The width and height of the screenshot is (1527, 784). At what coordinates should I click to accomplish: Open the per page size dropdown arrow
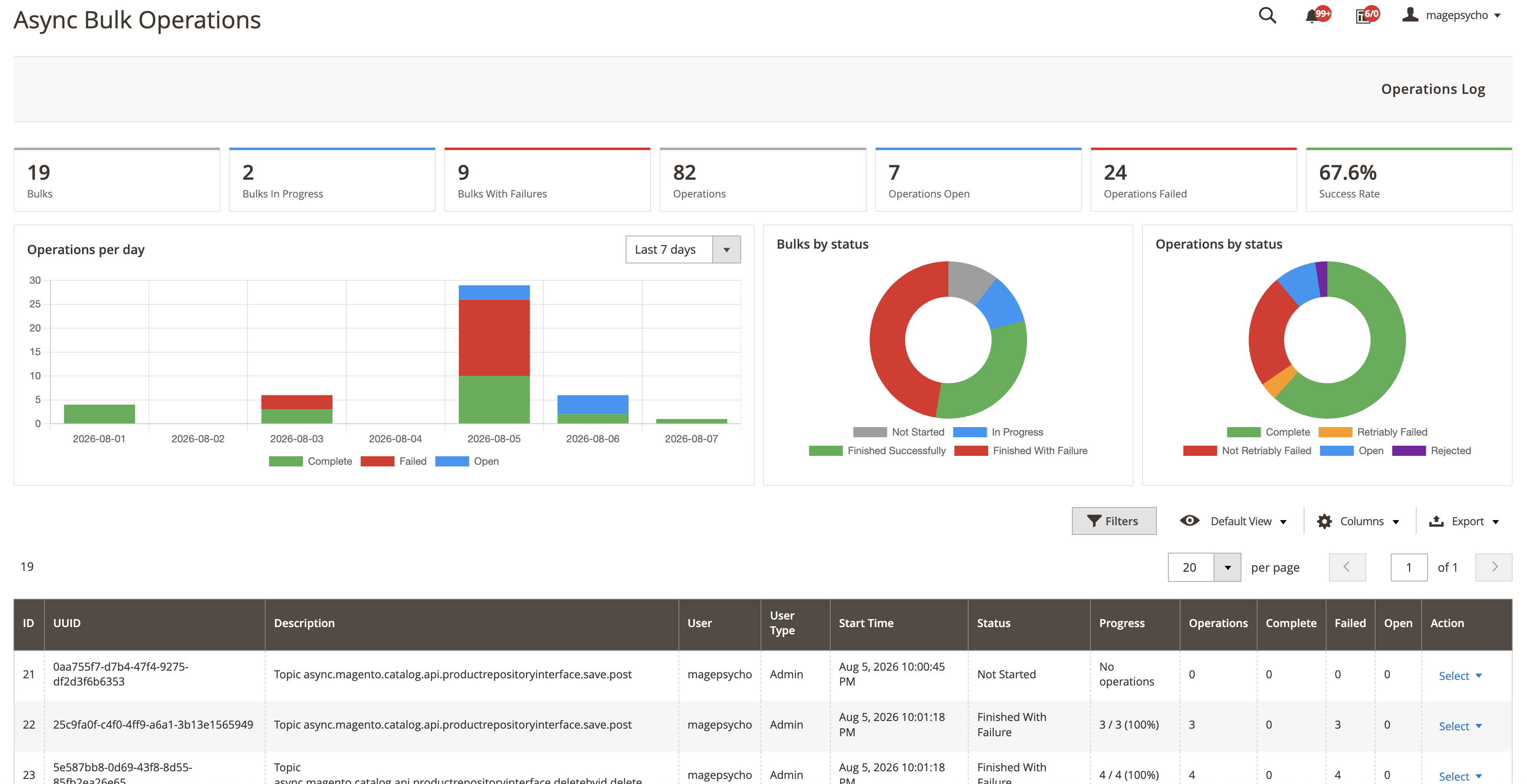click(1228, 568)
